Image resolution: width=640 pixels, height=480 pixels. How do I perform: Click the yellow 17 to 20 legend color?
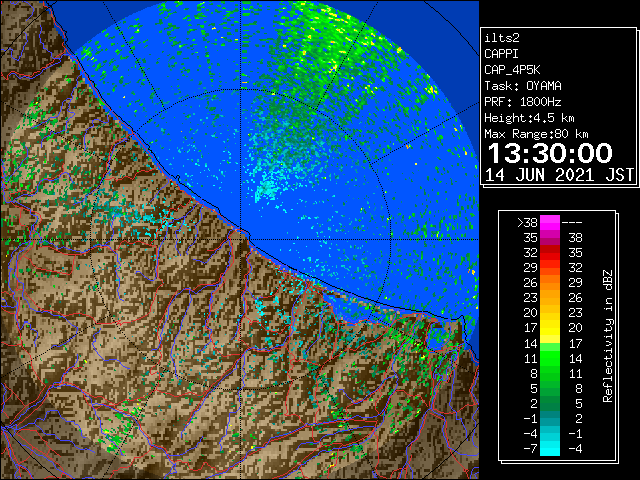tap(550, 328)
